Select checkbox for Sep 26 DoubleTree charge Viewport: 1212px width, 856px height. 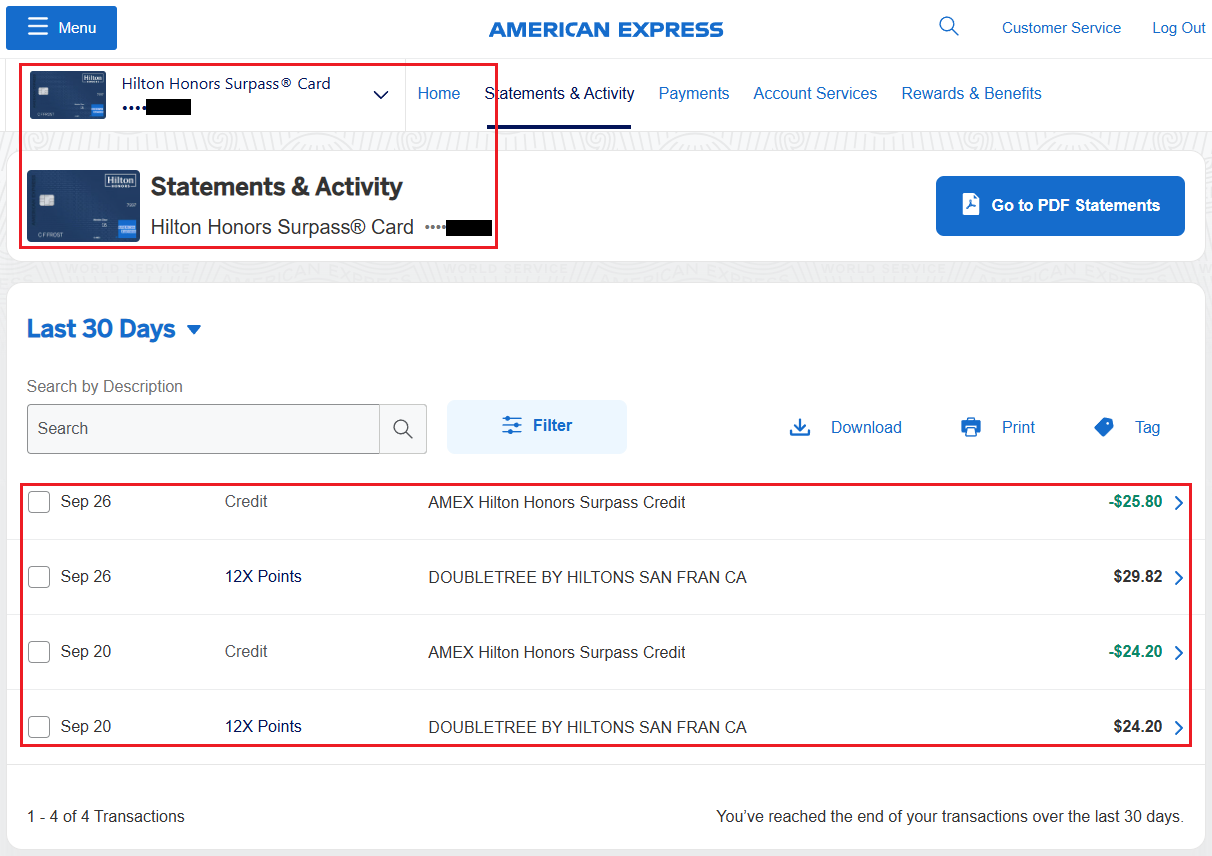pyautogui.click(x=39, y=577)
